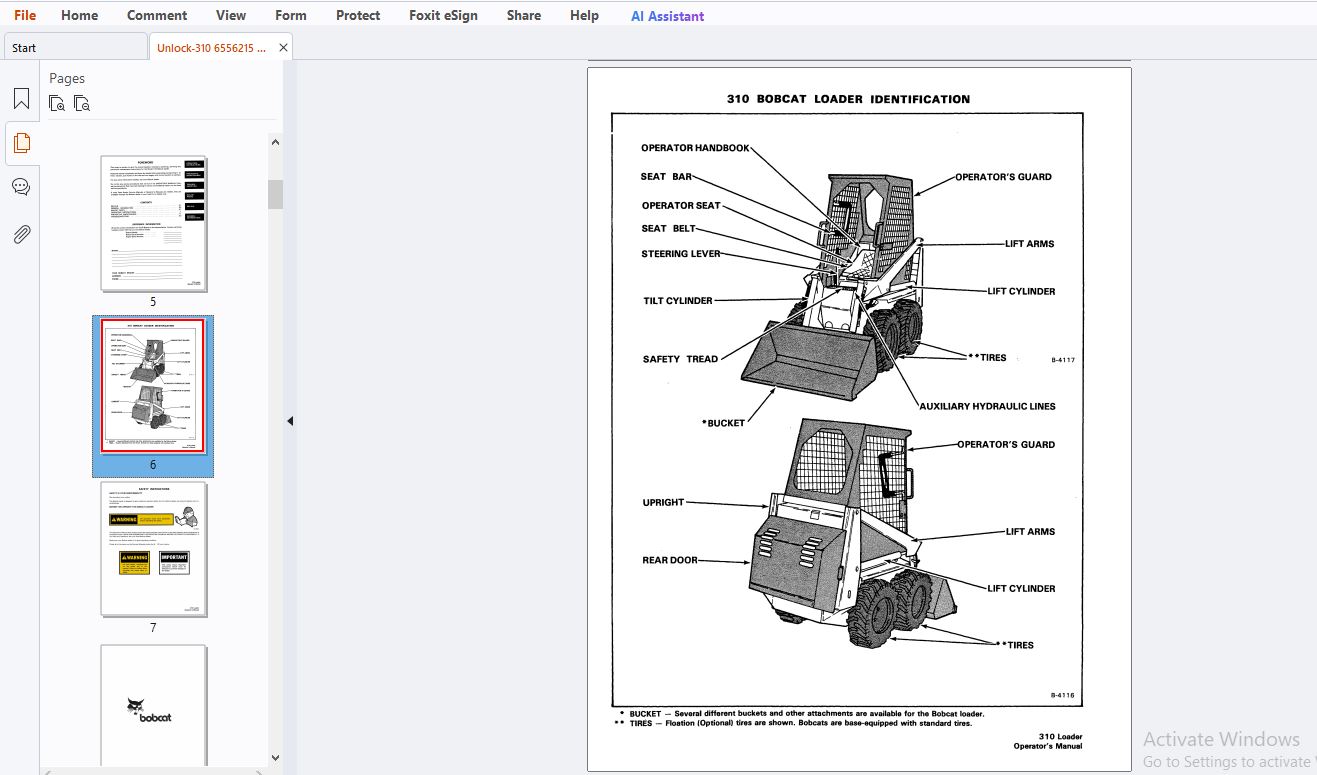Image resolution: width=1317 pixels, height=775 pixels.
Task: Click the 'OPERATOR SEAT' label
Action: tap(681, 206)
